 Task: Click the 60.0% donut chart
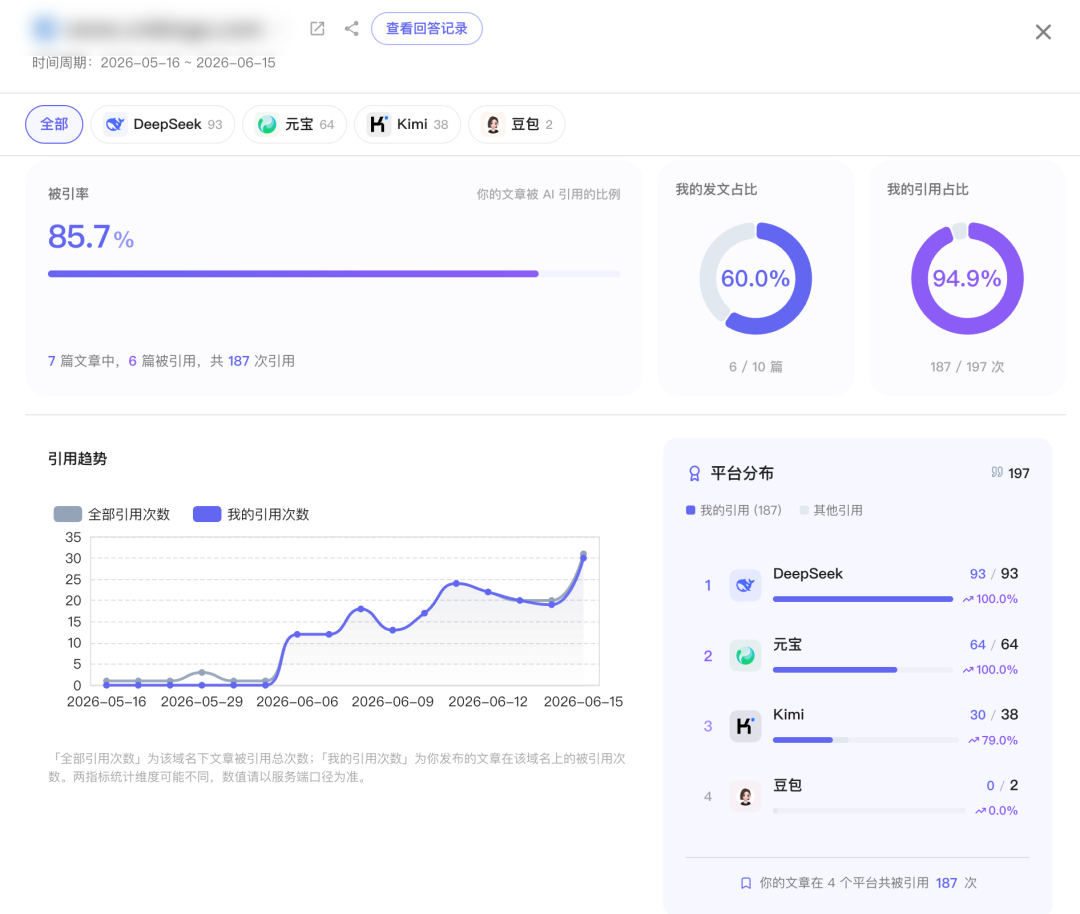coord(756,278)
